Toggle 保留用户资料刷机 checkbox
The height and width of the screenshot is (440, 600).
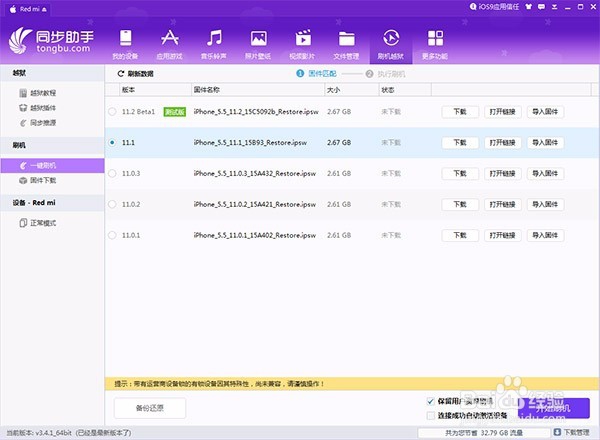[x=430, y=401]
